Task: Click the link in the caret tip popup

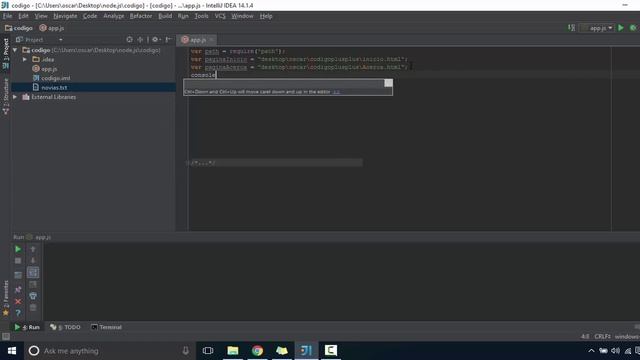Action: pos(336,92)
